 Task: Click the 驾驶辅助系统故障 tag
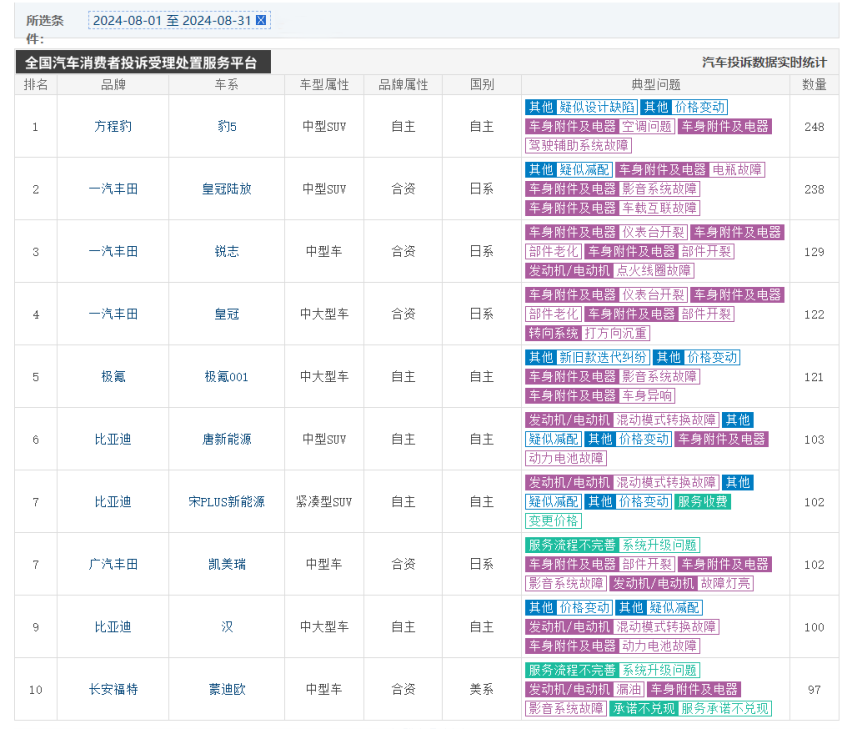pyautogui.click(x=578, y=146)
